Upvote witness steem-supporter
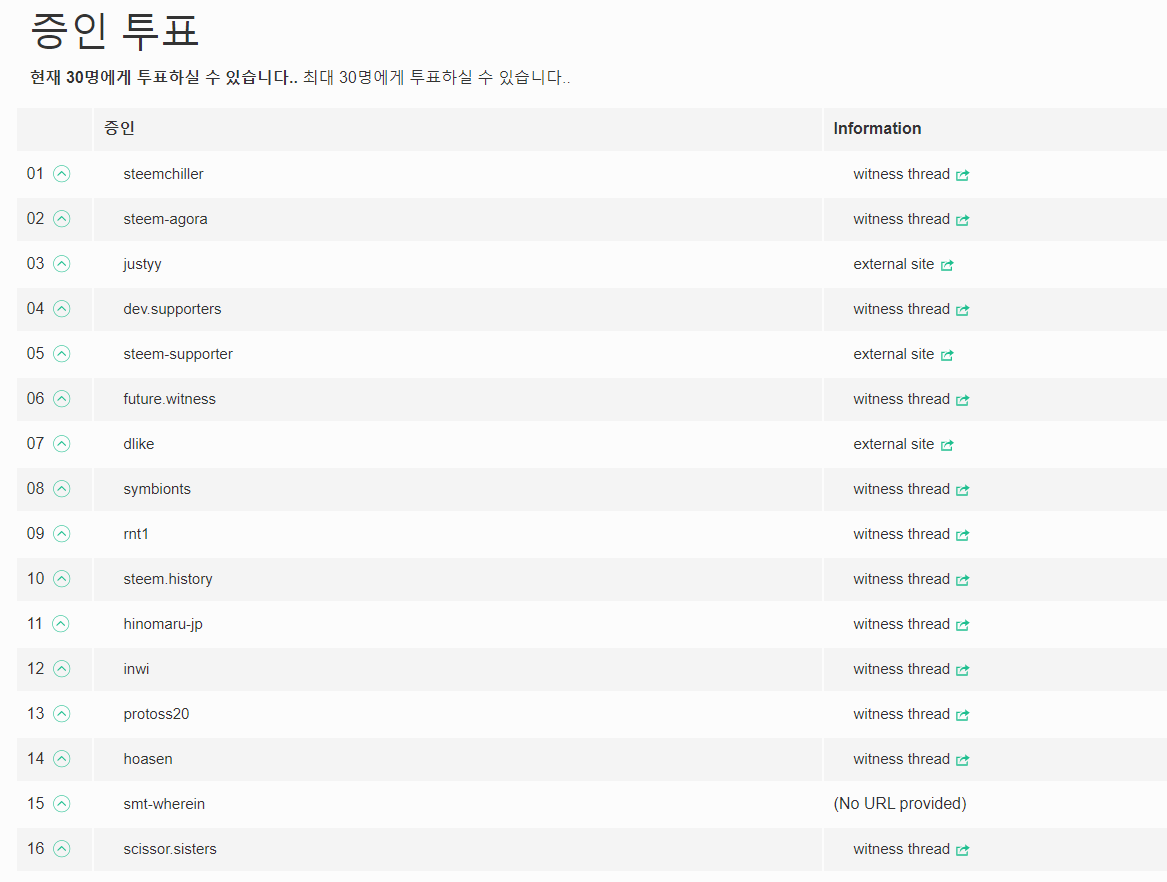Screen dimensions: 1167x882 coord(62,354)
